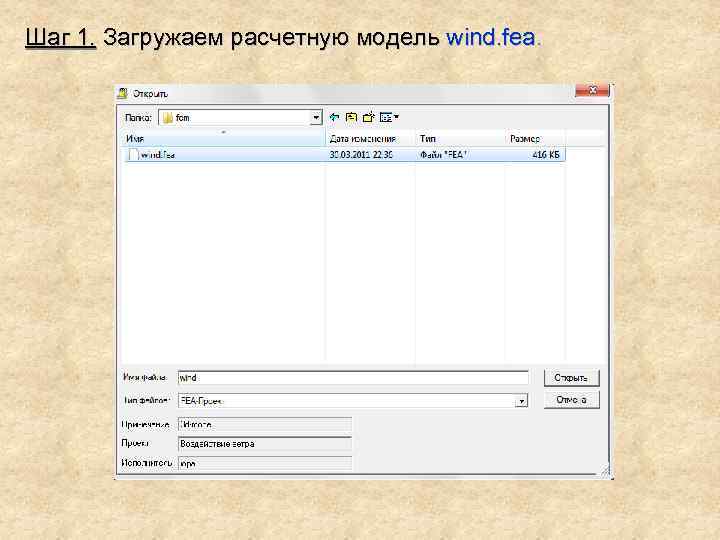Click the Открыть button
The height and width of the screenshot is (540, 720).
571,378
